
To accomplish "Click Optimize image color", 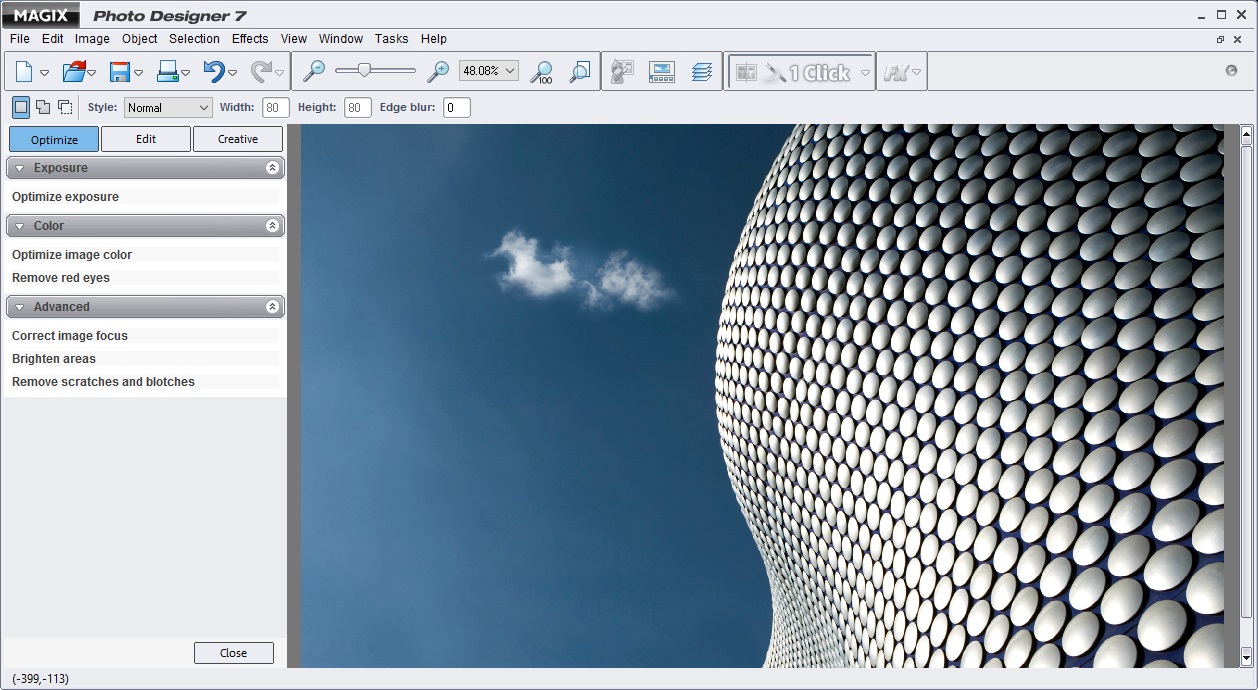I will [x=72, y=255].
